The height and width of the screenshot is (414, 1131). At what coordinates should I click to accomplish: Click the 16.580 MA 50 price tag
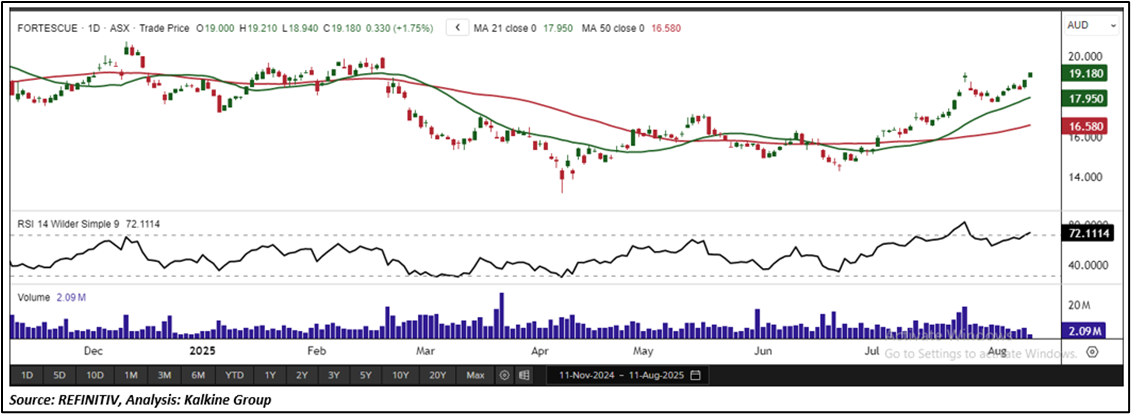coord(1083,126)
